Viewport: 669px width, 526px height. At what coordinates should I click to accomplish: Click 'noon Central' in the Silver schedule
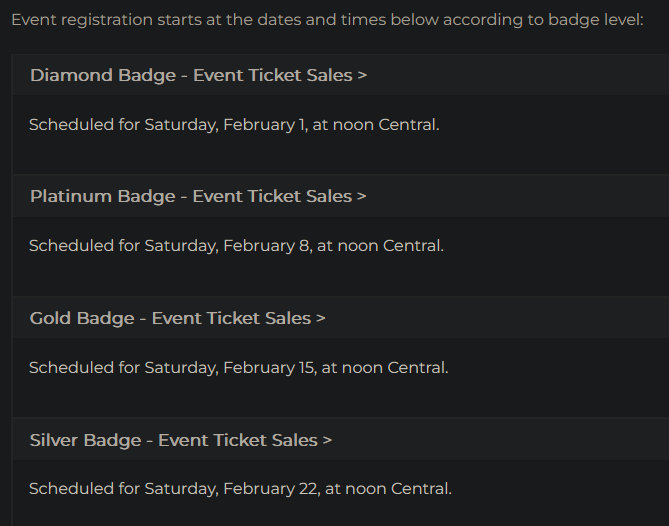pos(398,489)
